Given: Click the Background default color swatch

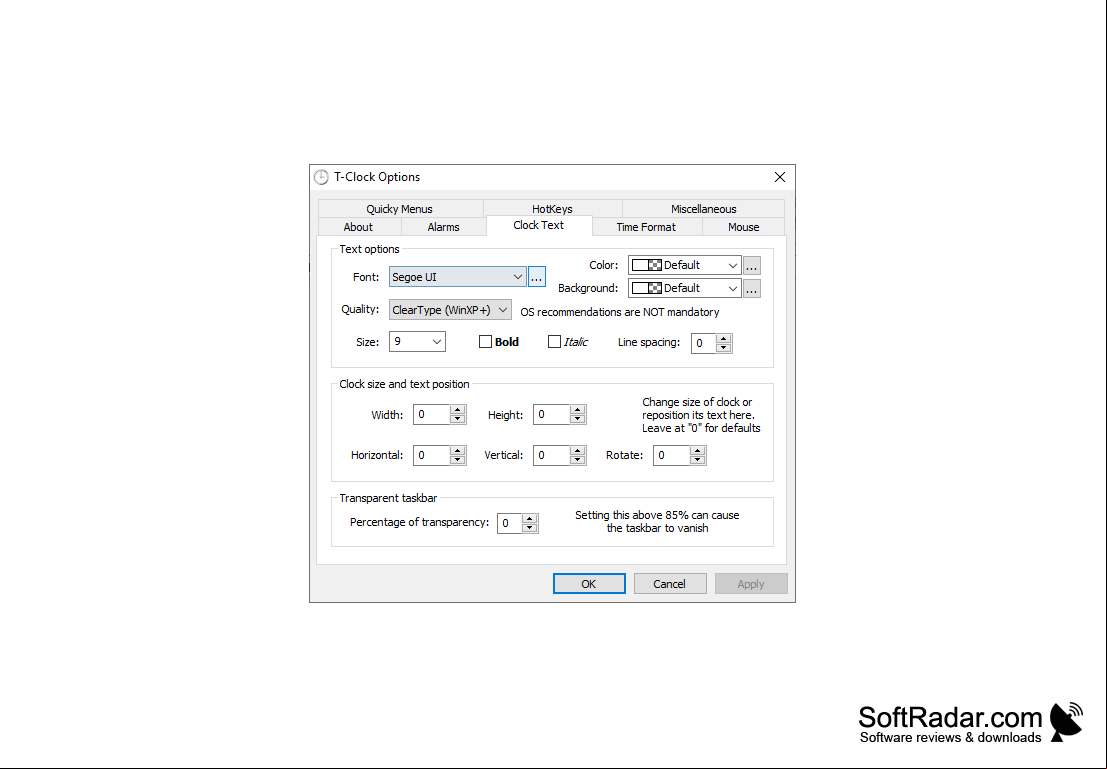Looking at the screenshot, I should pos(647,288).
